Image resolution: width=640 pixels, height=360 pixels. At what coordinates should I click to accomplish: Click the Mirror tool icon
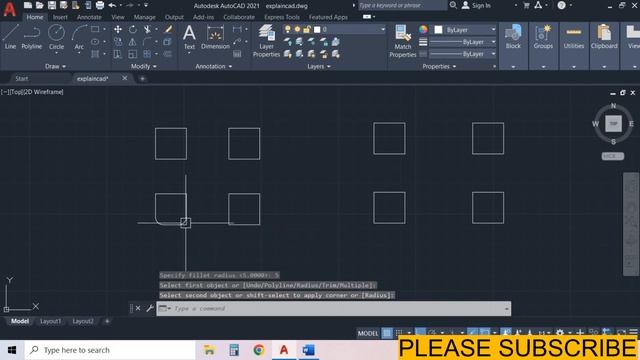coord(133,42)
